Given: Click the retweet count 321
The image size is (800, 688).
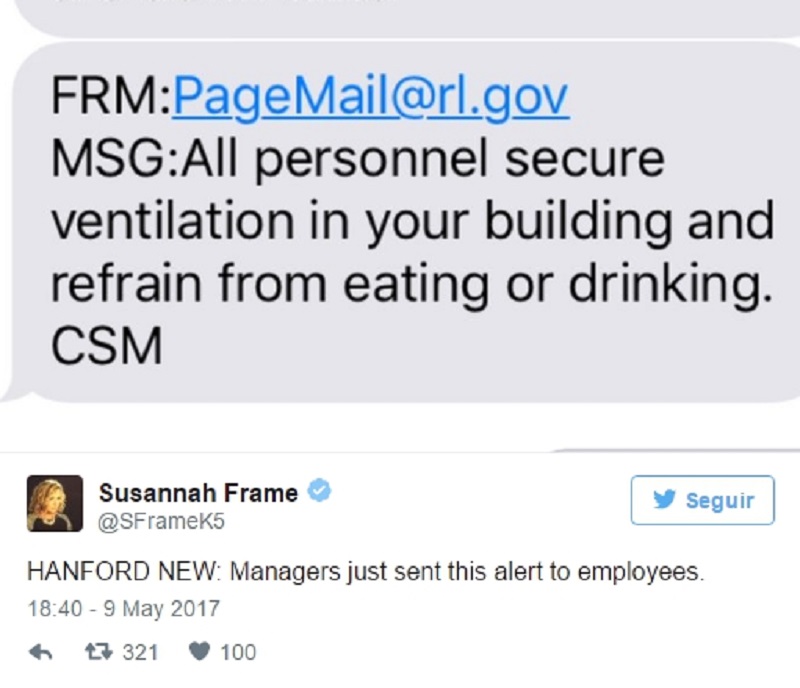Looking at the screenshot, I should tap(140, 653).
